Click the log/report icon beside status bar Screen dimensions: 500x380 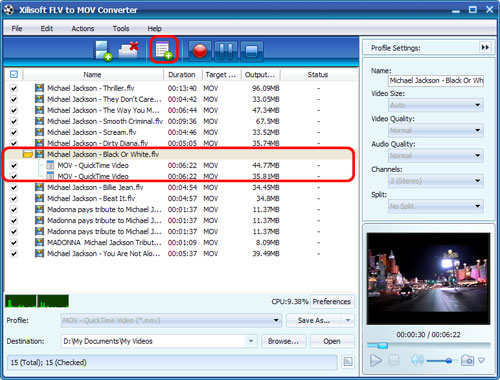click(348, 362)
